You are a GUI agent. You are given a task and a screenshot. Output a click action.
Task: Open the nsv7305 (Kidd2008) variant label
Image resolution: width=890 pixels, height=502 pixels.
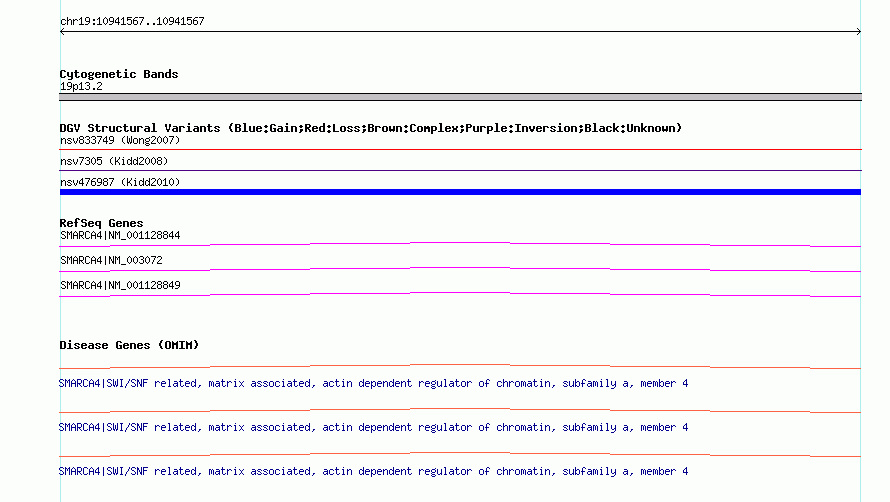point(114,161)
